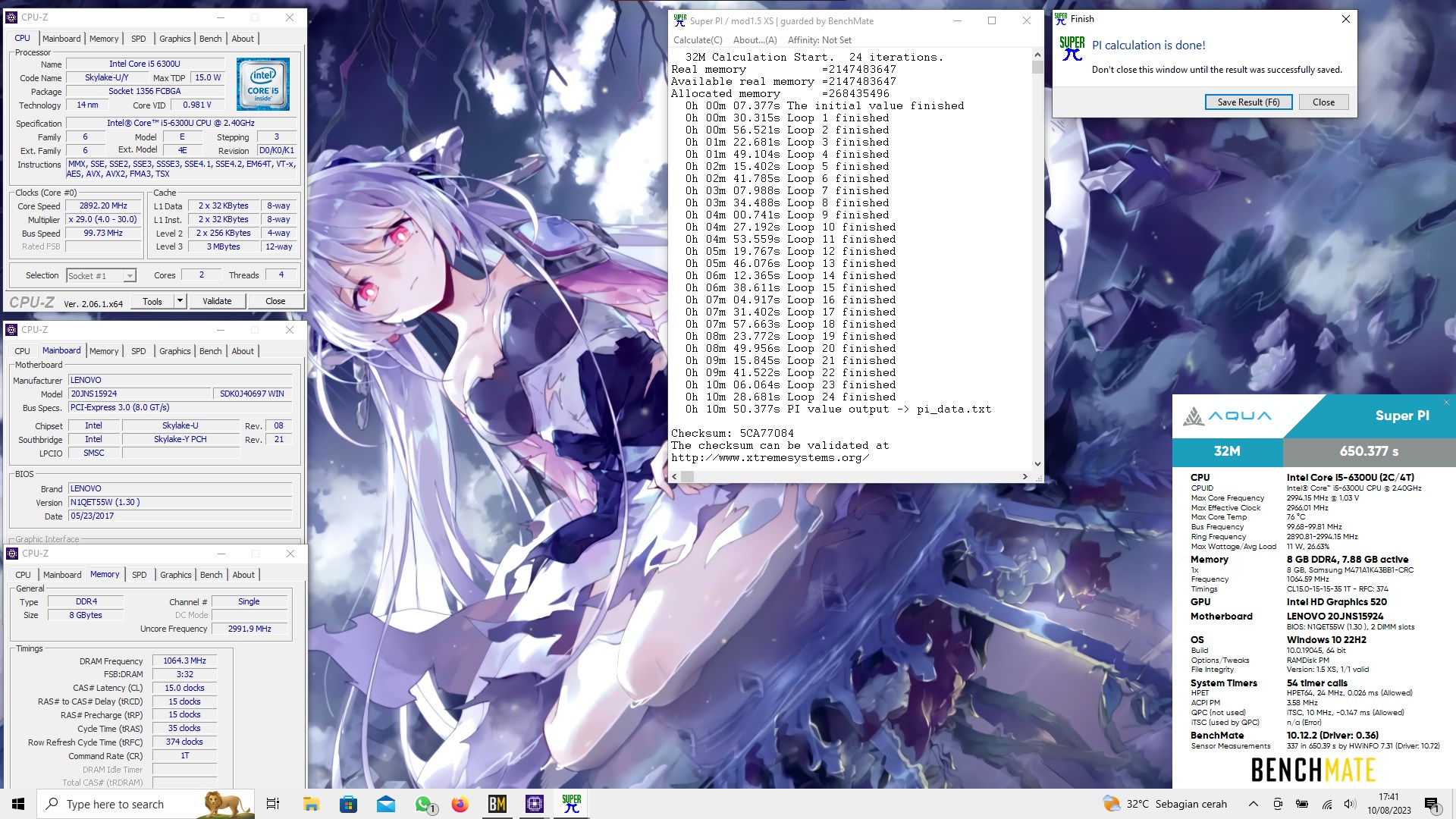Open the Wi-Fi network tray icon
The width and height of the screenshot is (1456, 819).
[1327, 804]
